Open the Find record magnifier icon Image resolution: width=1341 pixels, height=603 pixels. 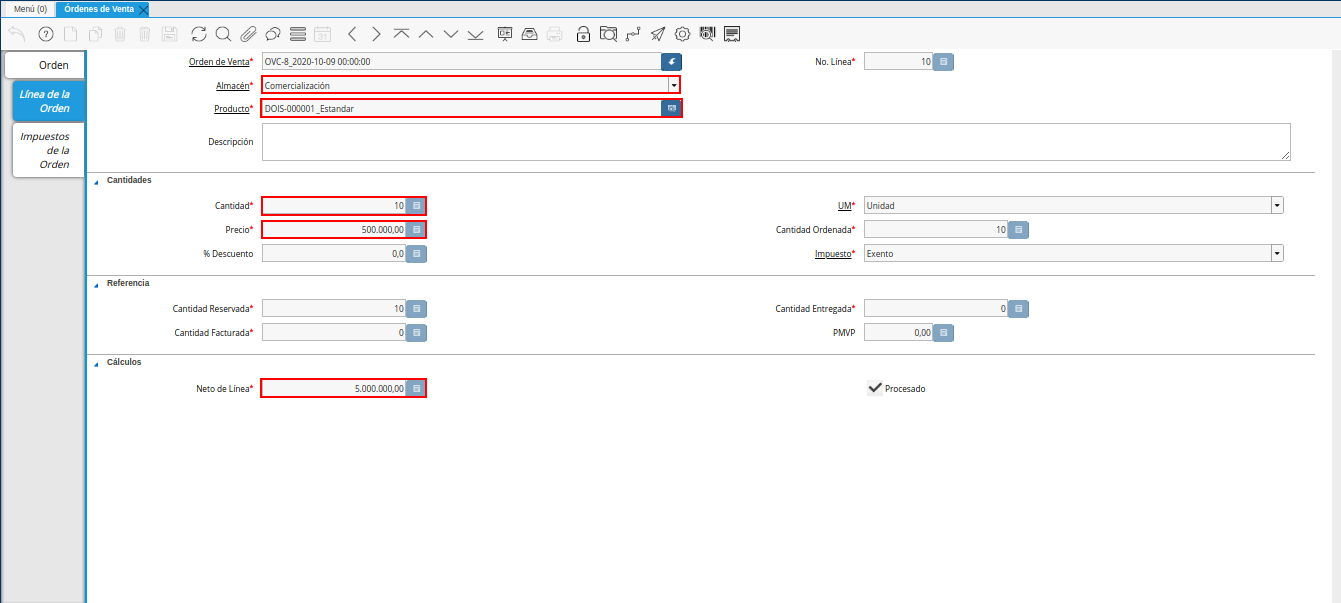coord(223,34)
